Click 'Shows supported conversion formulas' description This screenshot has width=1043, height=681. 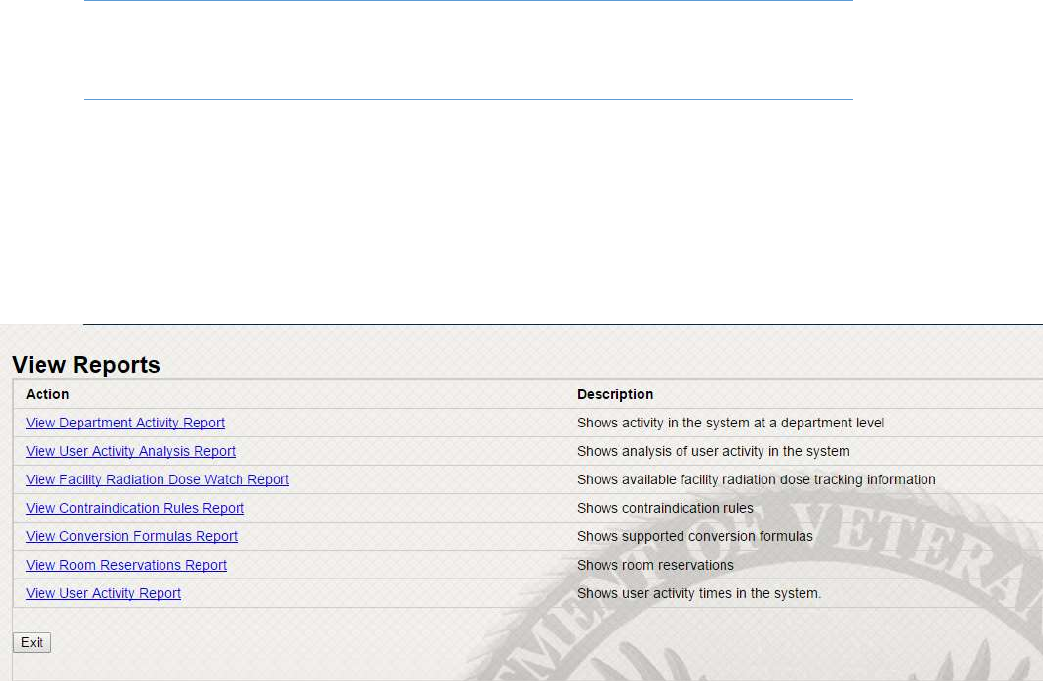(695, 537)
